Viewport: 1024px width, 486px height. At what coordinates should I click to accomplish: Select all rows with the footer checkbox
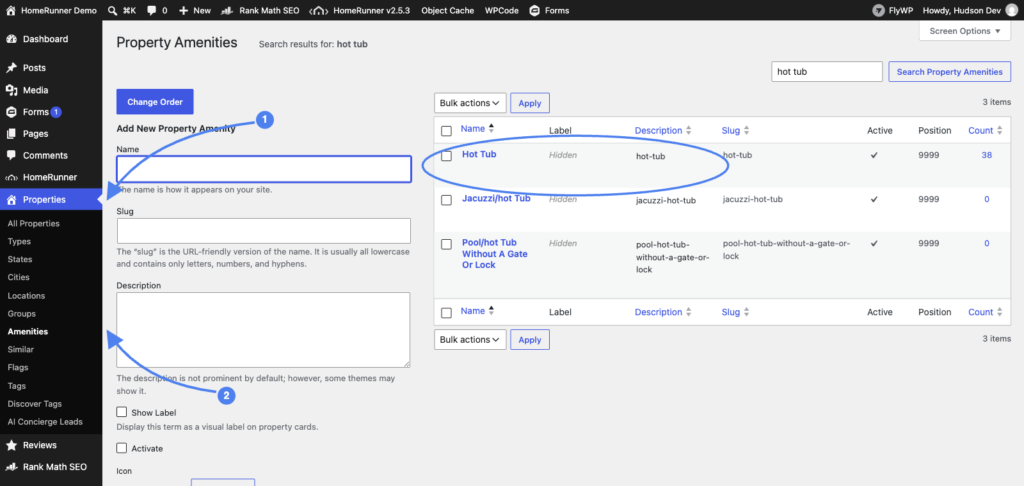(447, 313)
